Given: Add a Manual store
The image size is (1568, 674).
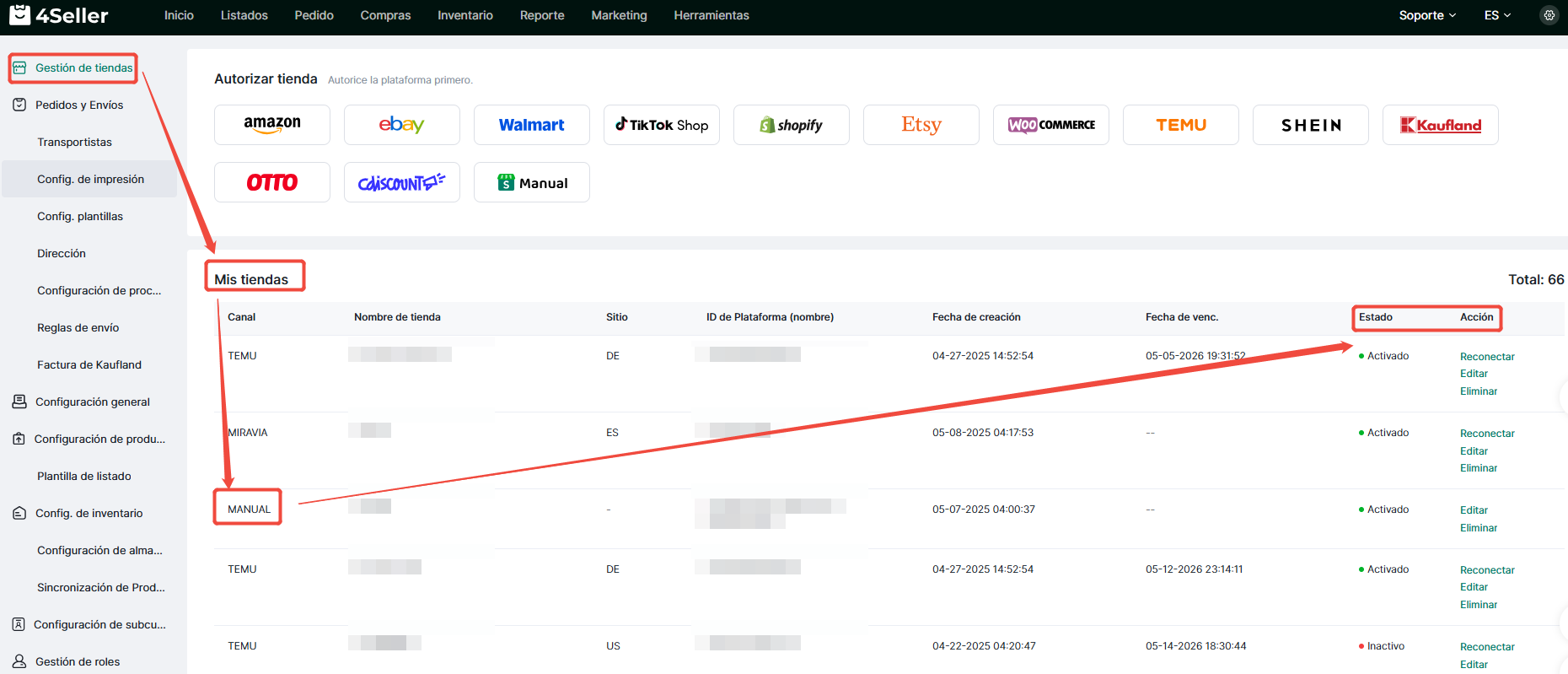Looking at the screenshot, I should 532,182.
